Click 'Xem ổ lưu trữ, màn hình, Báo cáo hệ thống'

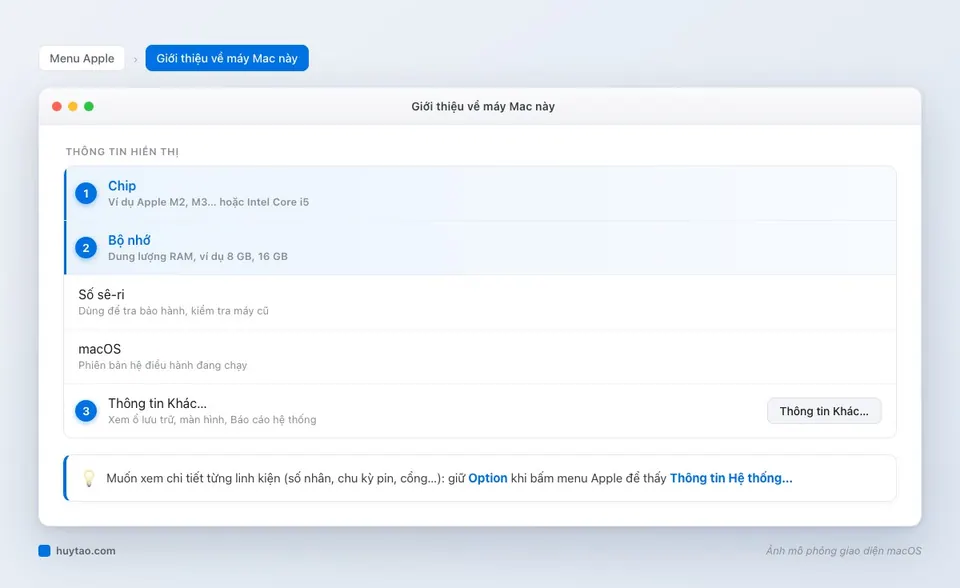[212, 420]
